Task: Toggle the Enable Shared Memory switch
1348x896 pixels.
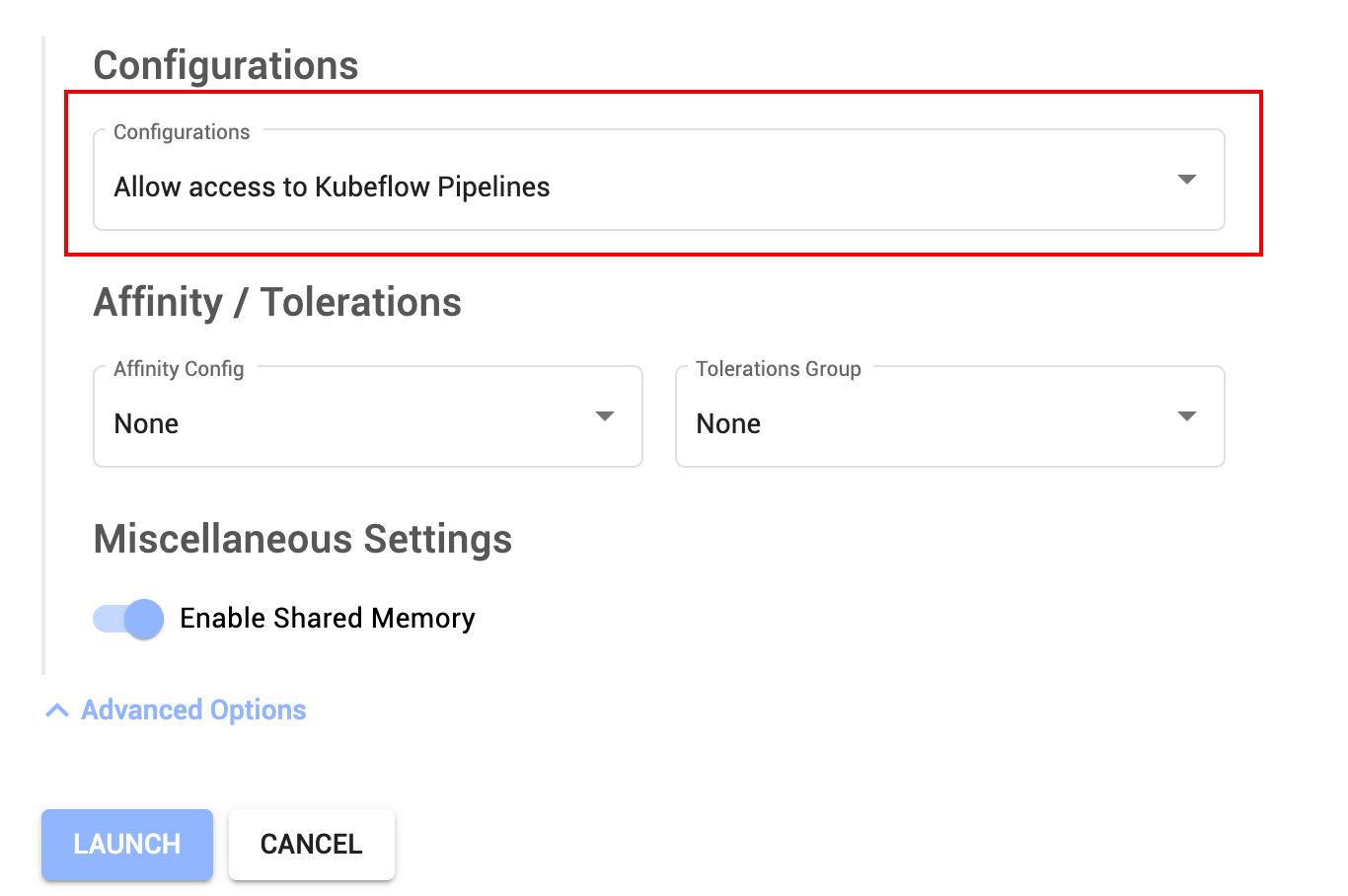Action: click(128, 619)
